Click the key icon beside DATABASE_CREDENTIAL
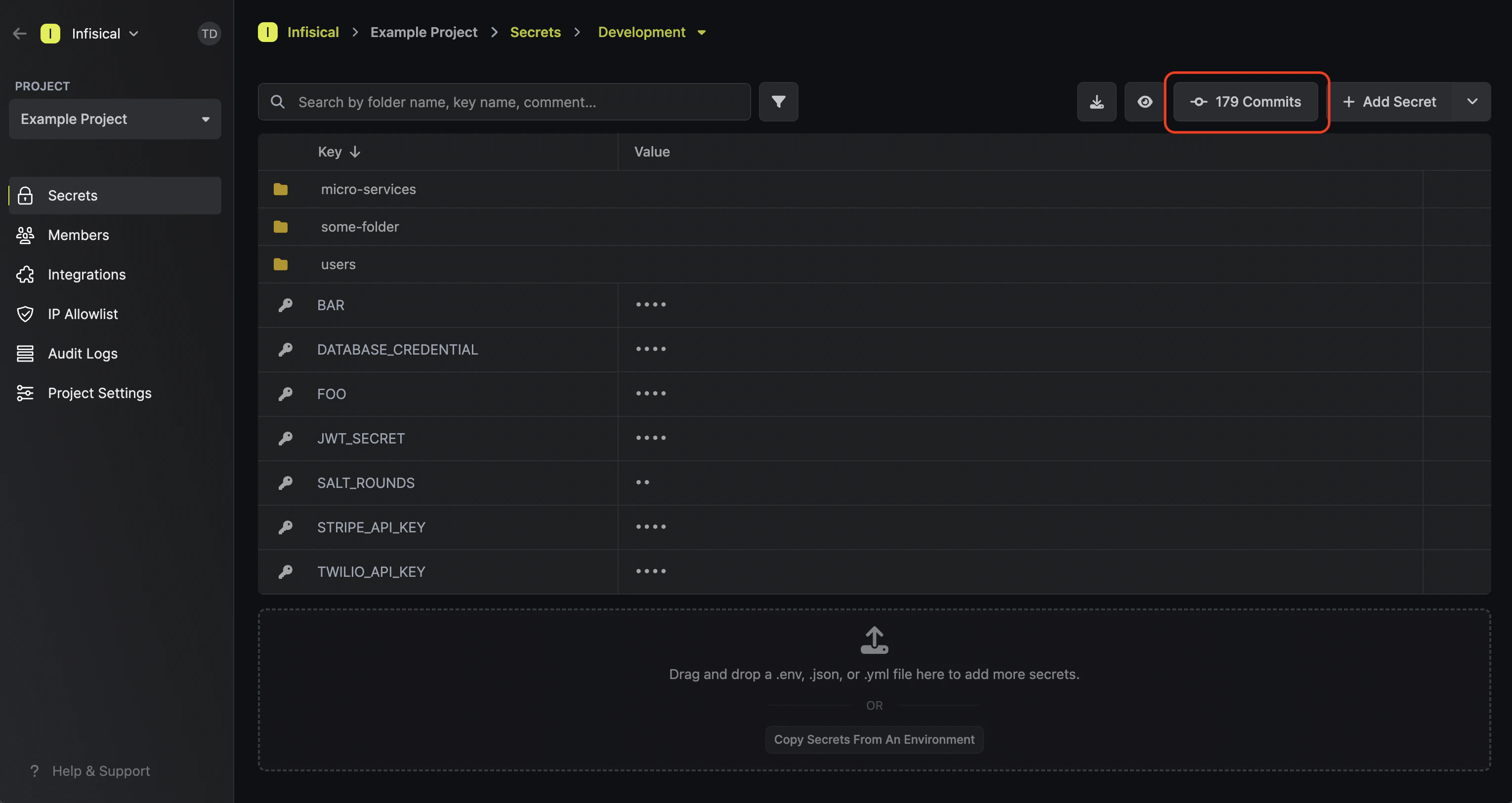 point(285,350)
